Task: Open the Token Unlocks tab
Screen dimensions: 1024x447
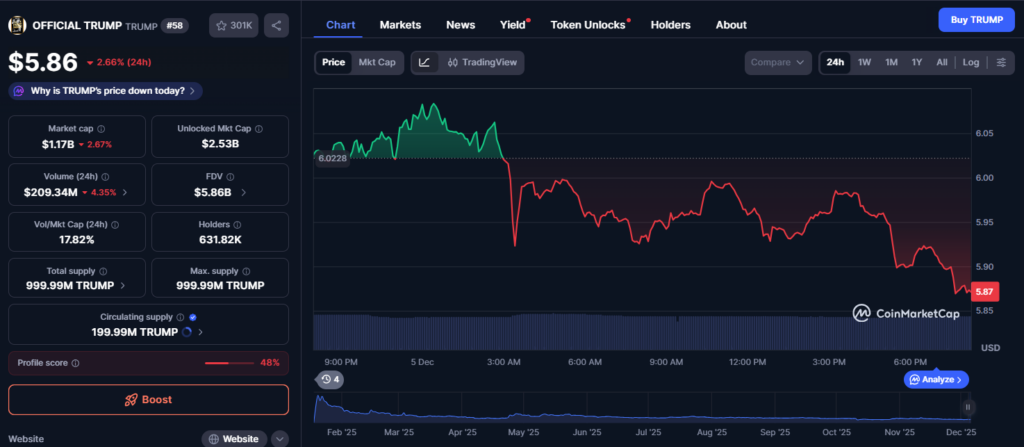Action: (588, 24)
